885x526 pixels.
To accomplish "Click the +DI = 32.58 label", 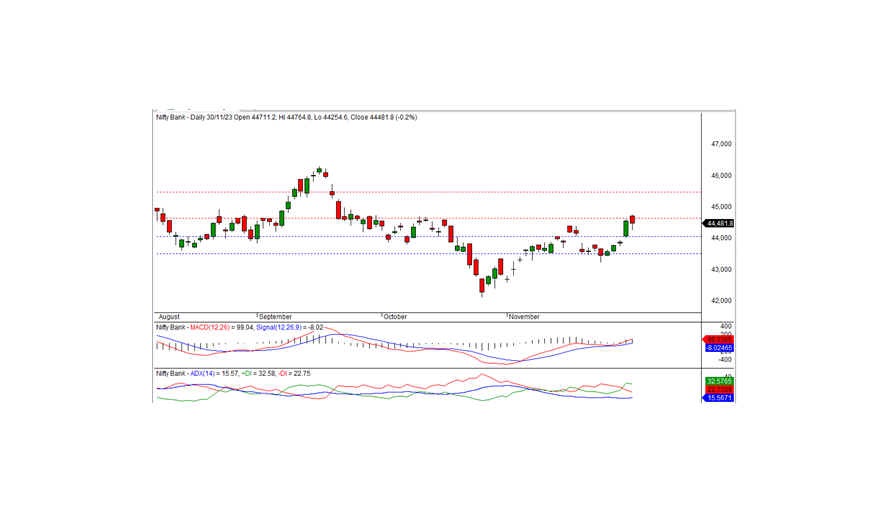I will tap(258, 374).
